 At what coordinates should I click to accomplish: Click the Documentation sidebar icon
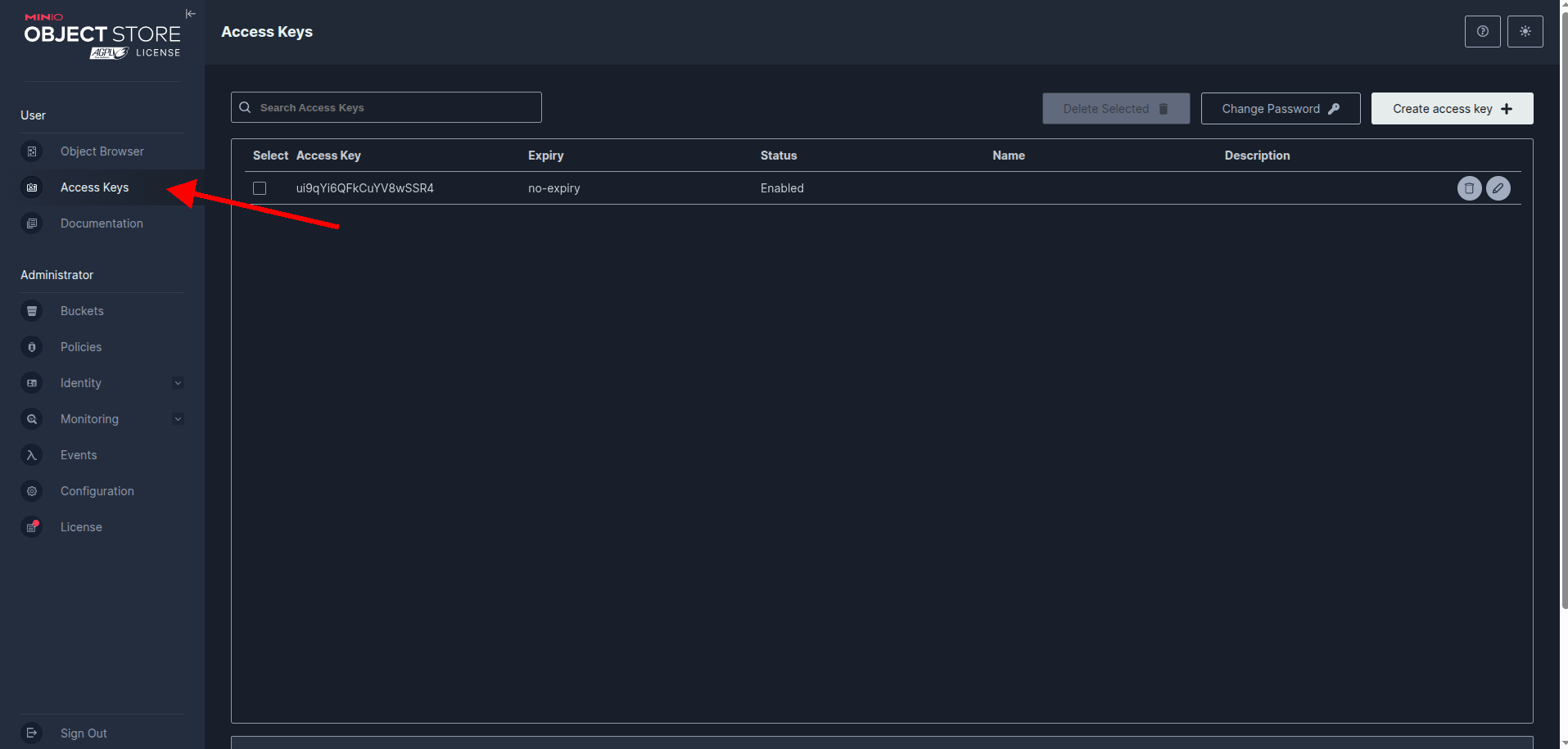coord(32,223)
